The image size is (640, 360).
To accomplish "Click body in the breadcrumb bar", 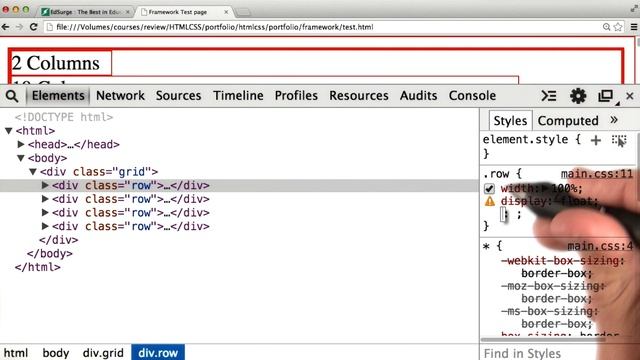I will (56, 353).
